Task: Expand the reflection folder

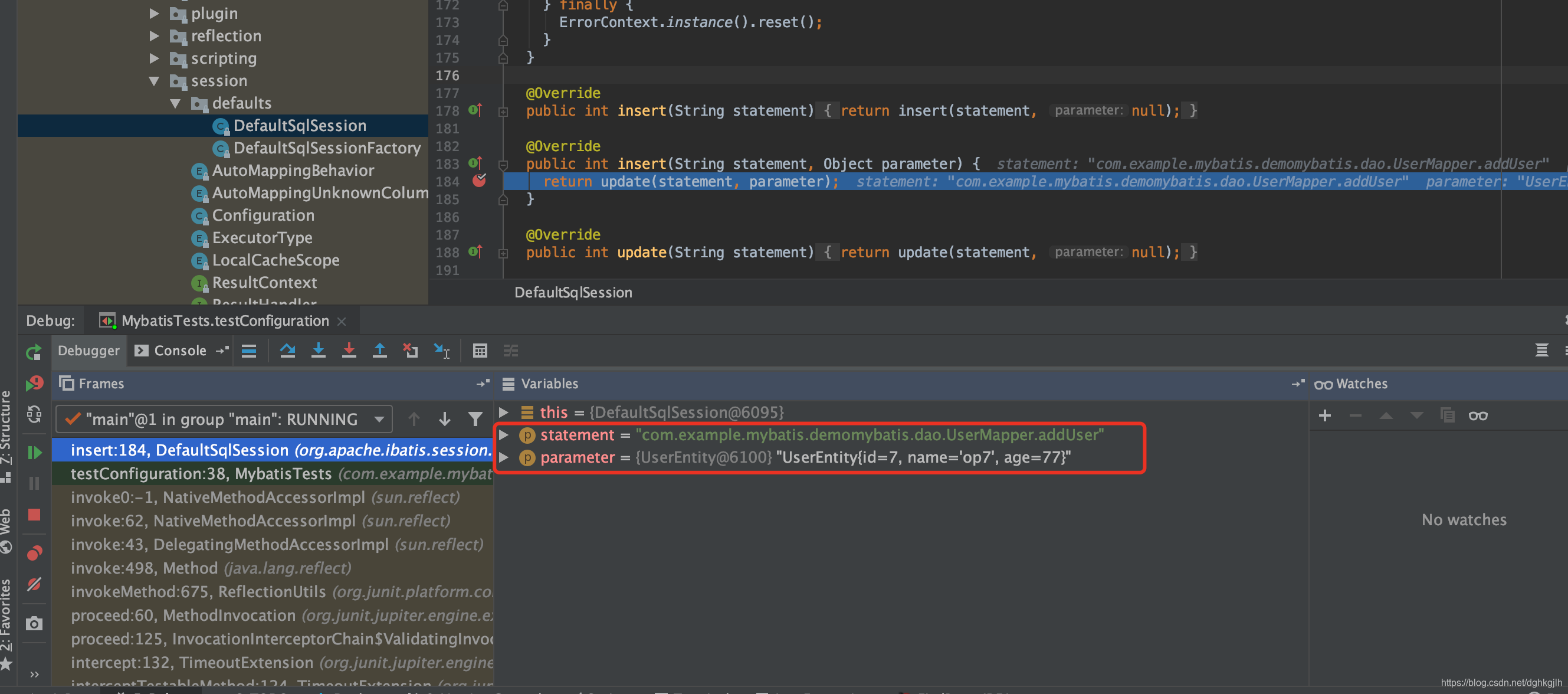Action: coord(154,36)
